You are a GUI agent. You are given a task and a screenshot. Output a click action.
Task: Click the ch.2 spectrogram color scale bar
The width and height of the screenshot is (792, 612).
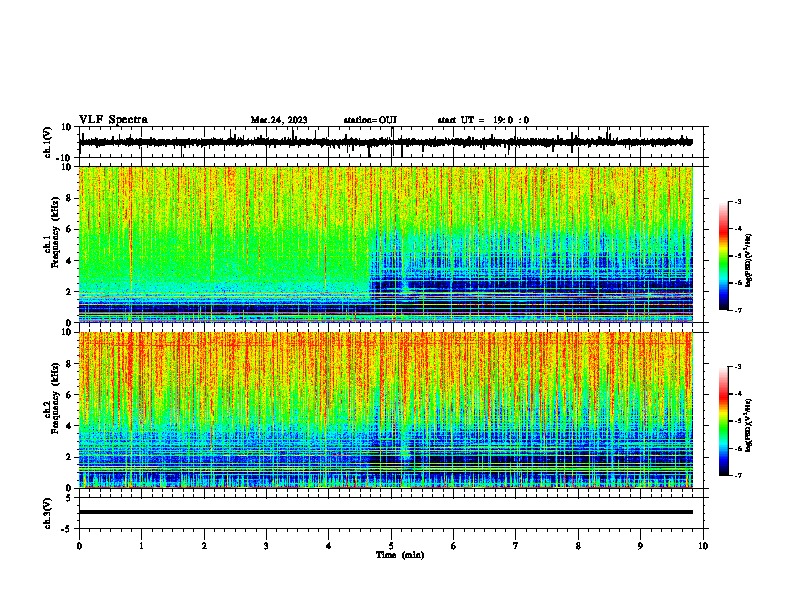point(723,421)
